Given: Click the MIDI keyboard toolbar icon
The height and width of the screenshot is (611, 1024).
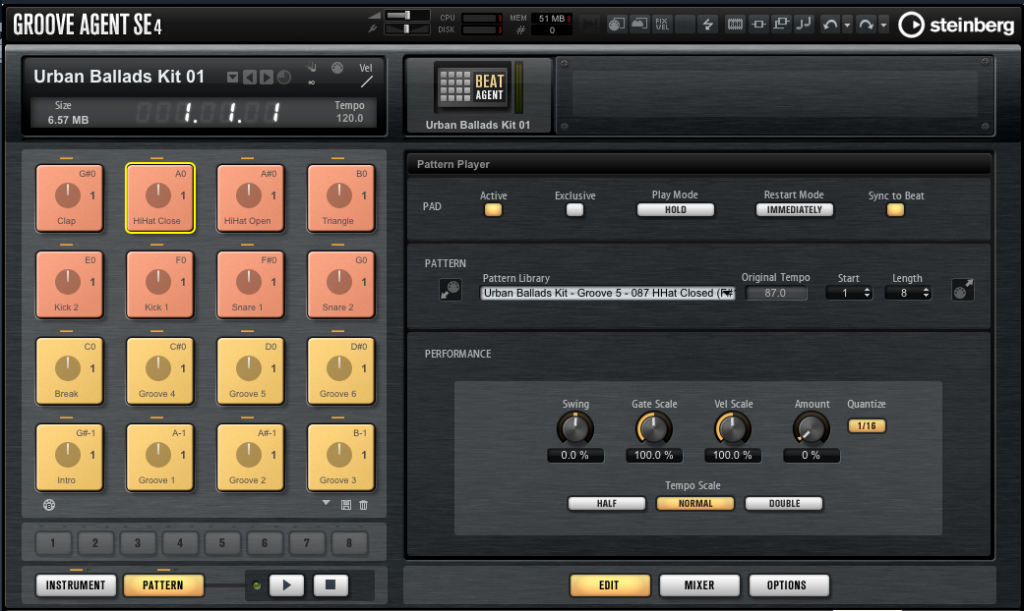Looking at the screenshot, I should (x=735, y=24).
